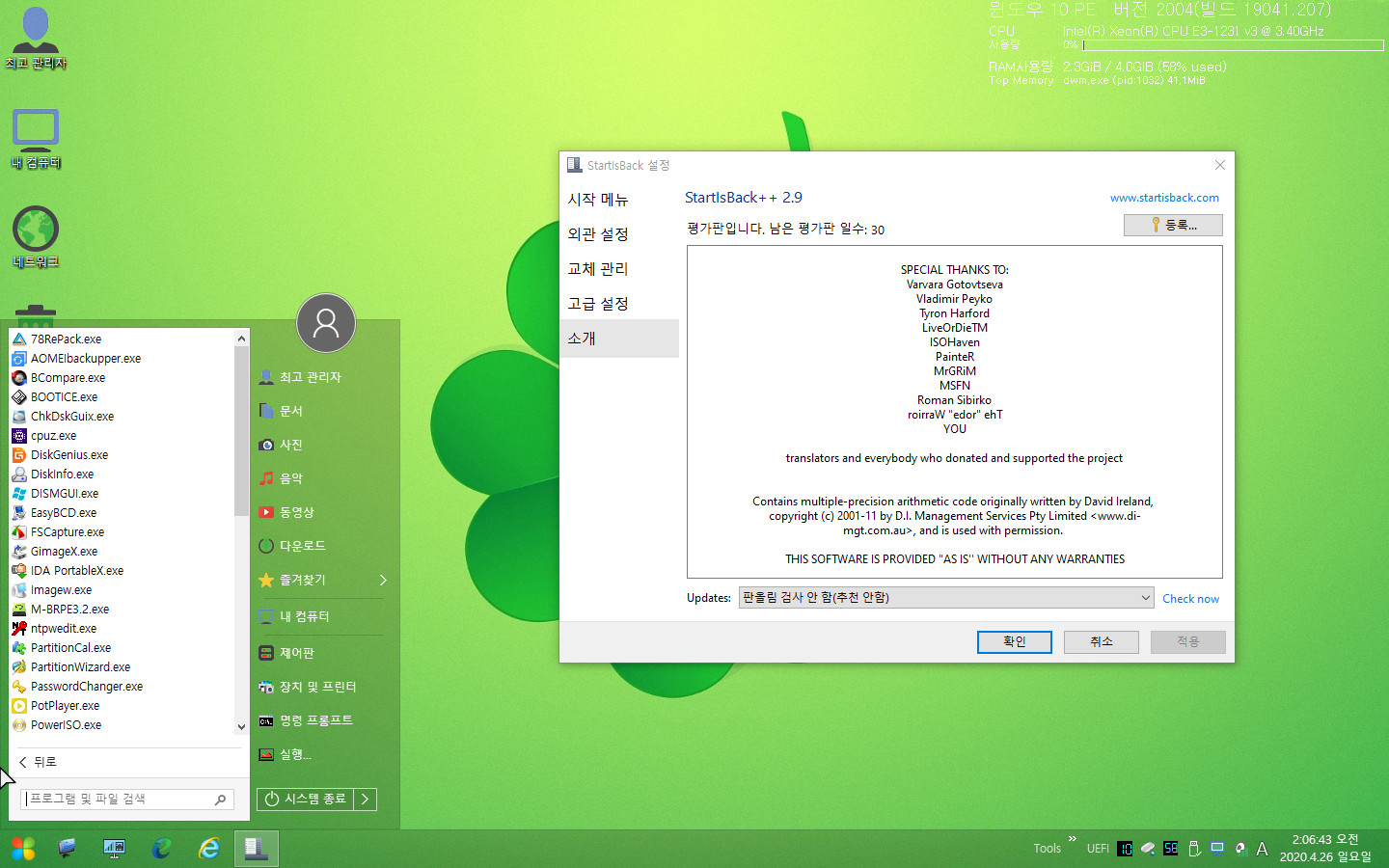Click the clock on taskbar

tap(1325, 849)
